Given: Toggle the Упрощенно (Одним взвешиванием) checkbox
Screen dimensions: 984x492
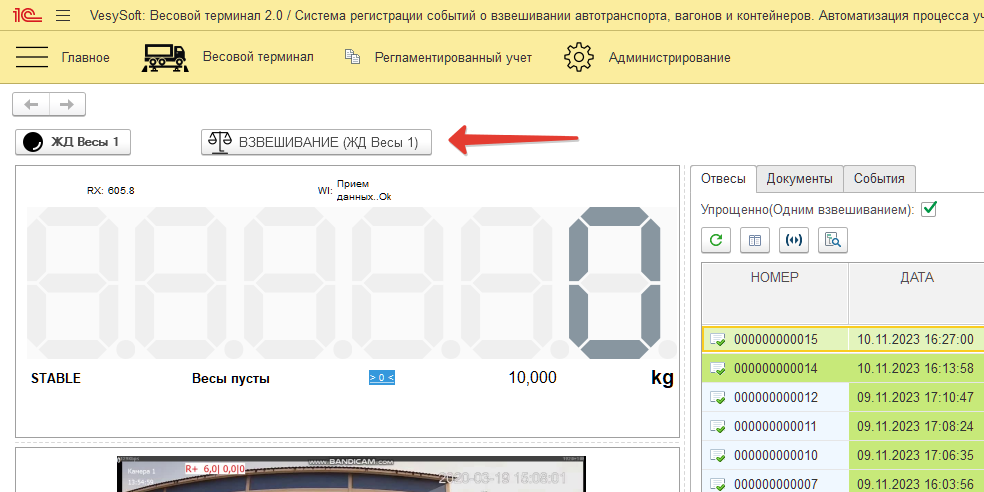Looking at the screenshot, I should tap(929, 209).
